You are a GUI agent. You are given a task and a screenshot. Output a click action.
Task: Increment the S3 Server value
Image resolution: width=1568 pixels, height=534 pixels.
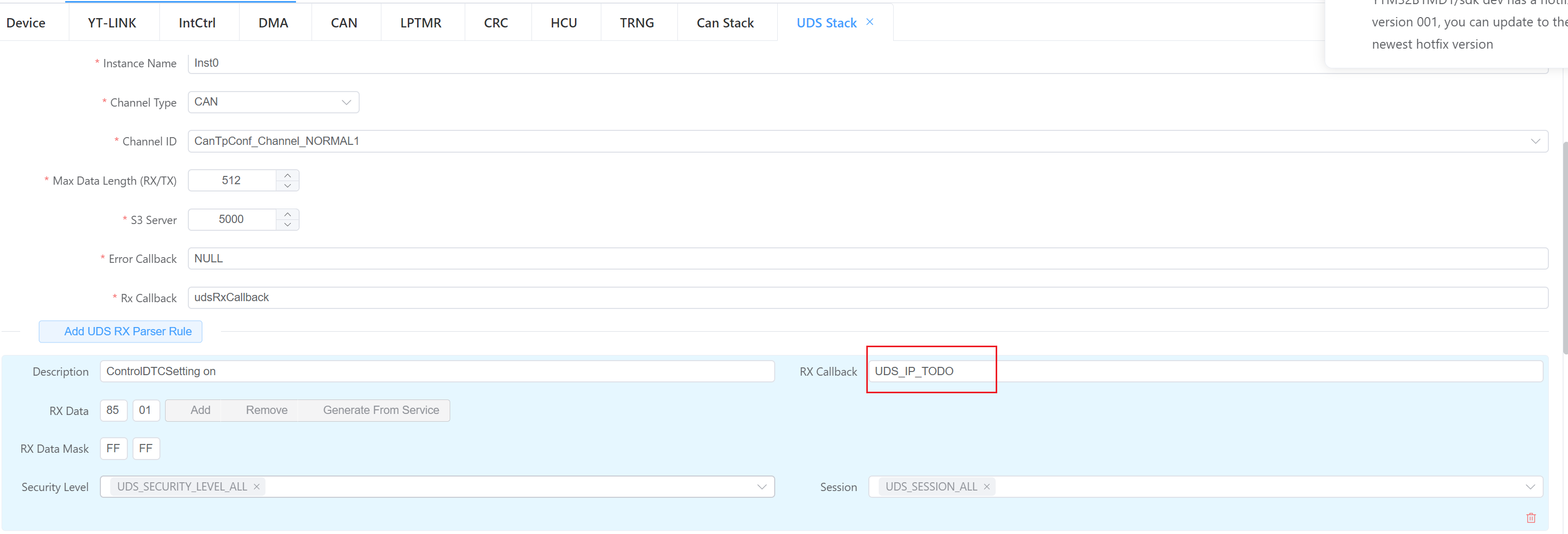tap(287, 214)
